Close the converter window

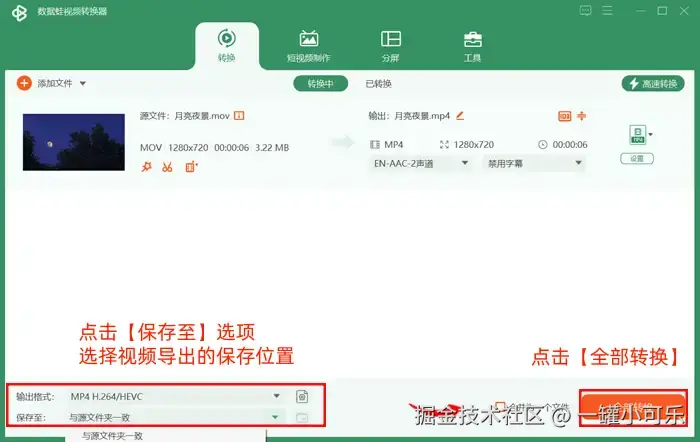coord(684,10)
